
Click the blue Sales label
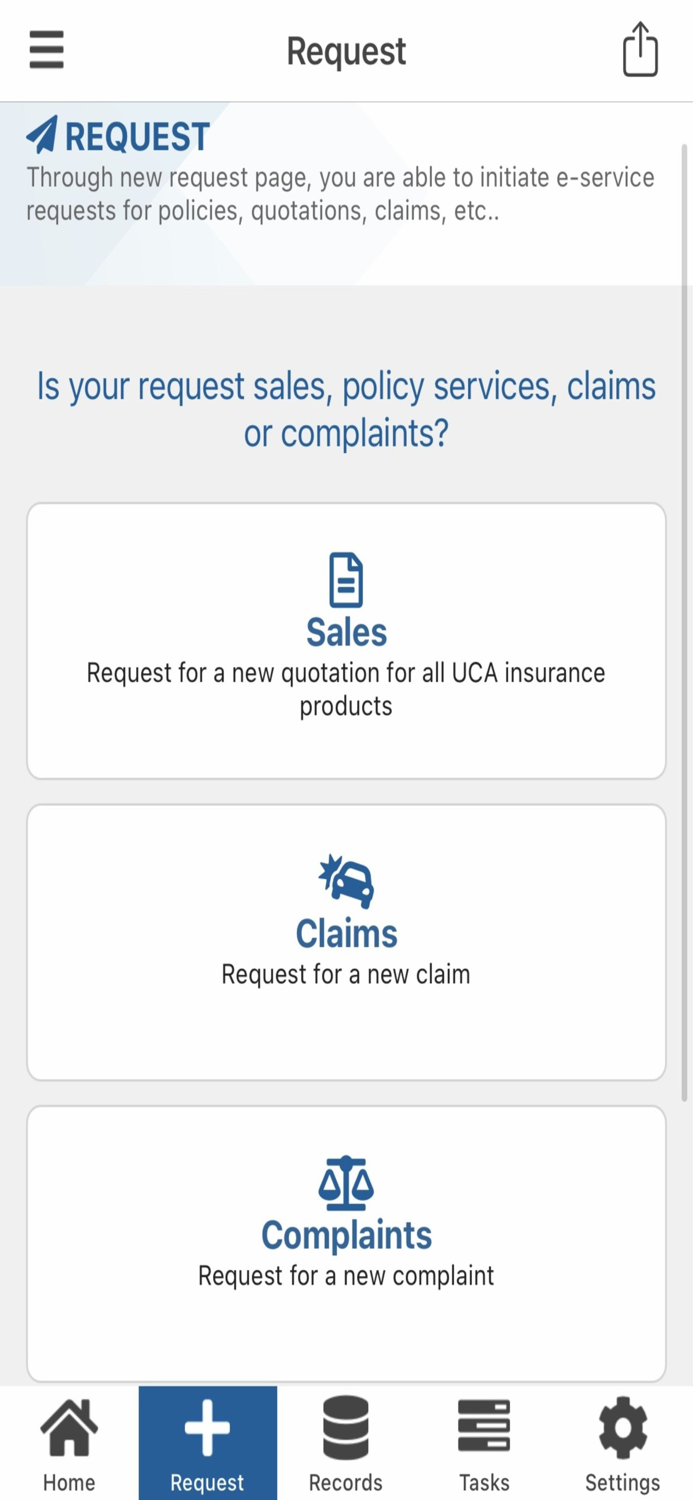346,632
